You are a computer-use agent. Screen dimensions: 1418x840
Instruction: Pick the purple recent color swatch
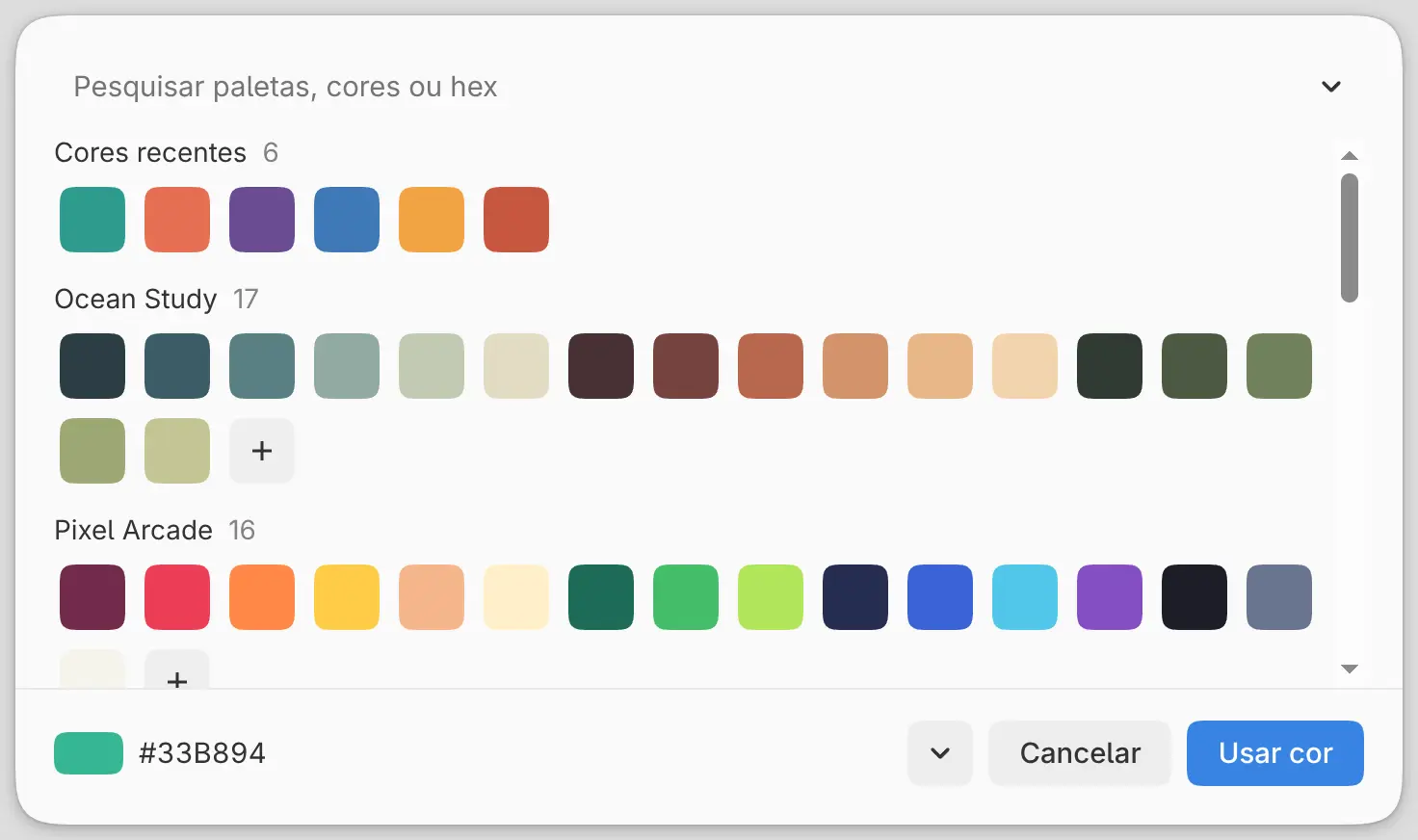[262, 220]
